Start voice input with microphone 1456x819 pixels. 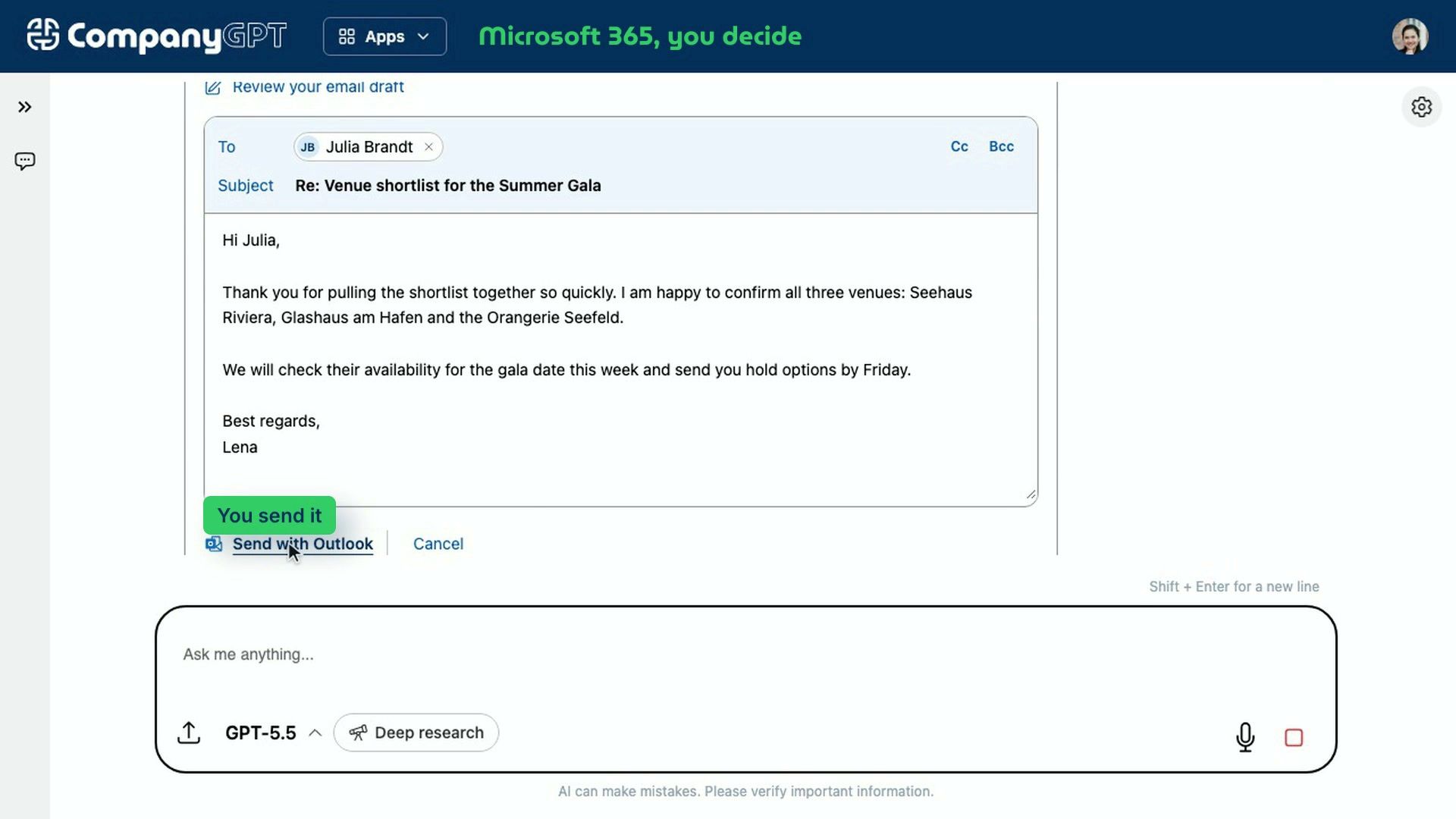coord(1245,737)
